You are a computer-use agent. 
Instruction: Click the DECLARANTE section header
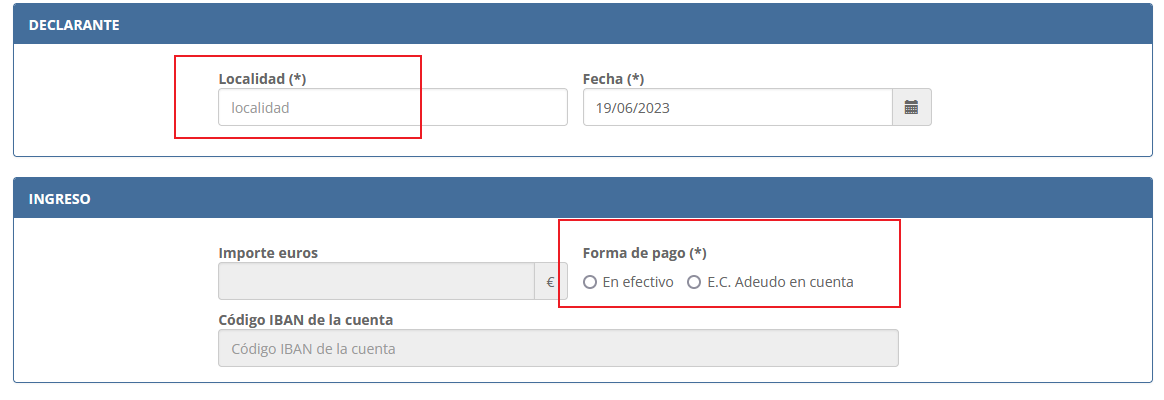(75, 25)
